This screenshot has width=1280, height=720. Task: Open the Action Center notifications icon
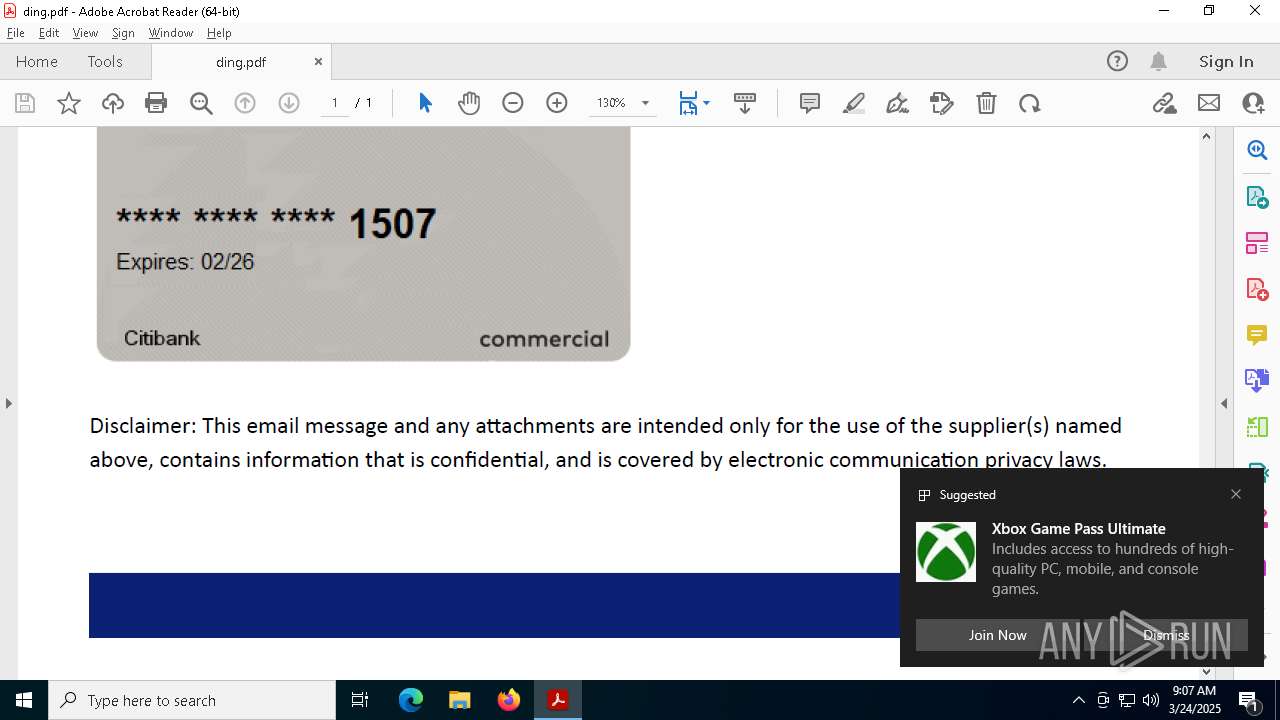[x=1250, y=700]
